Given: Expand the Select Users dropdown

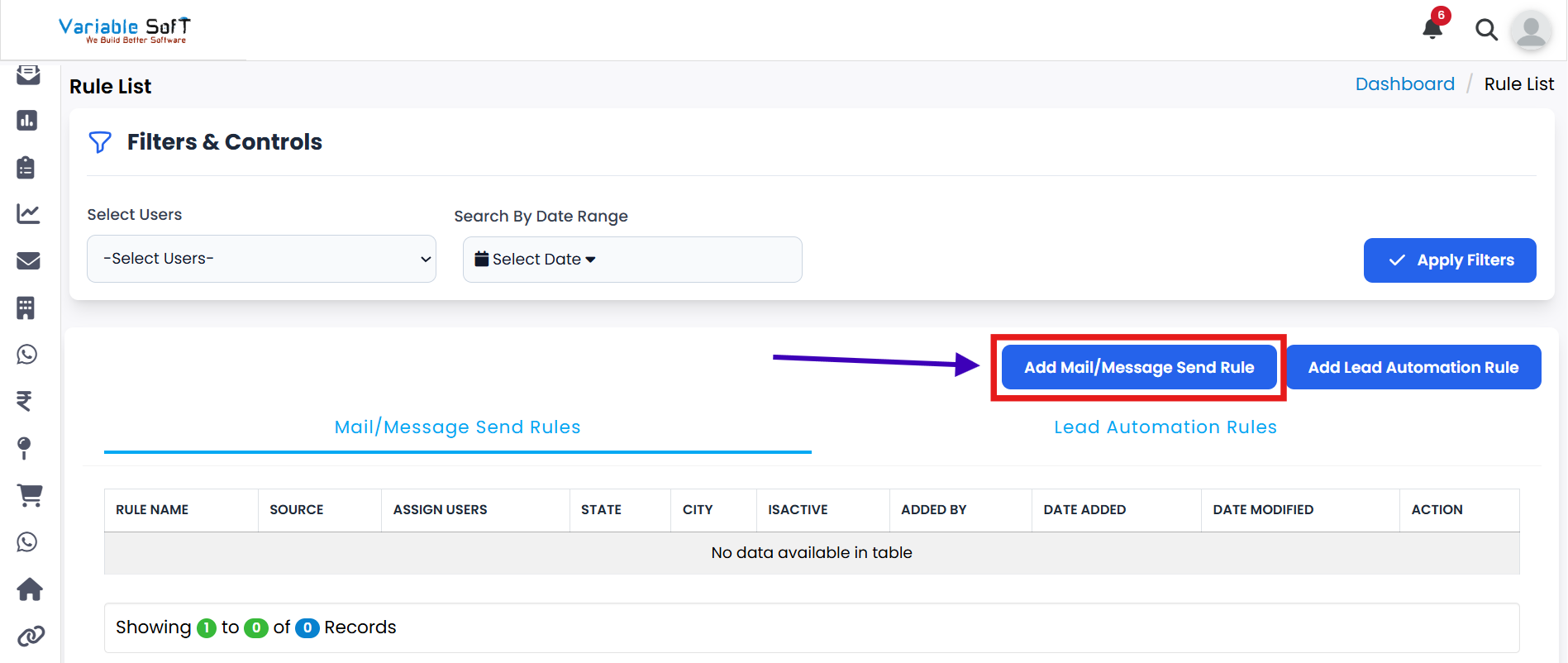Looking at the screenshot, I should click(x=261, y=259).
